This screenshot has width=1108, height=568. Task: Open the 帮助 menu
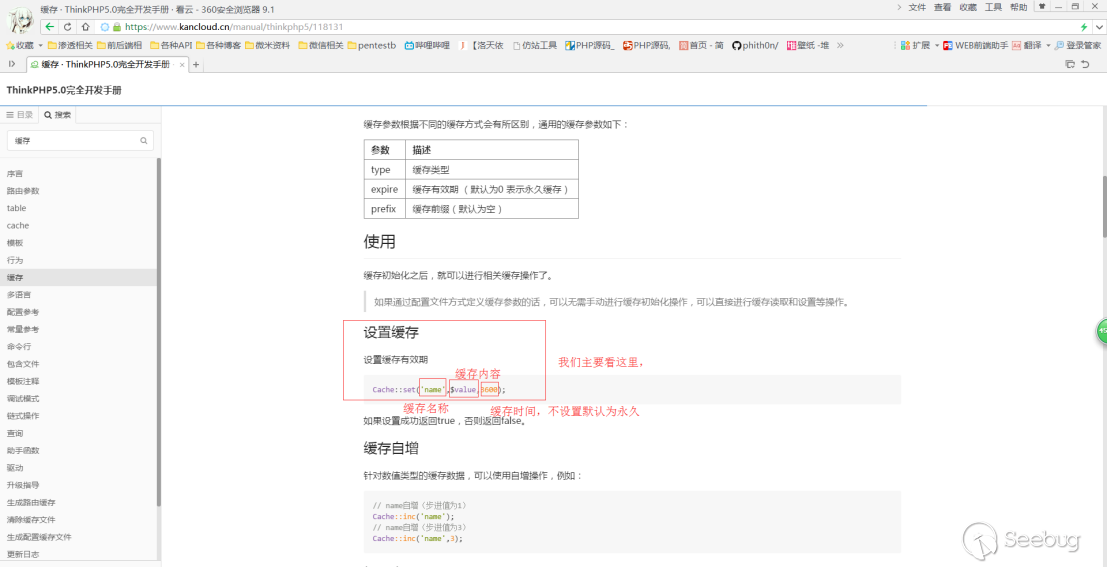1019,7
